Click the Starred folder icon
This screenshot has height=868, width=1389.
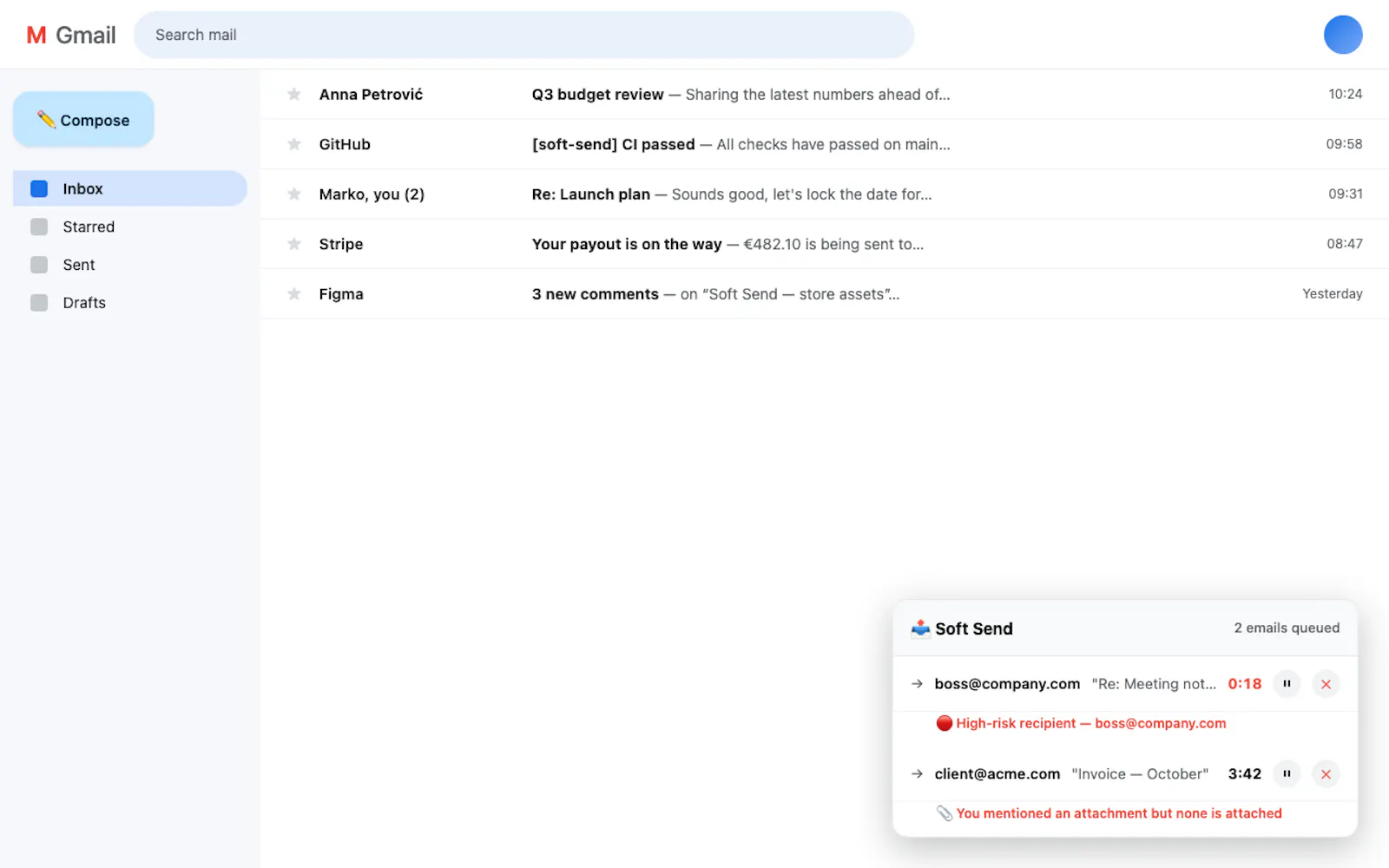point(39,227)
